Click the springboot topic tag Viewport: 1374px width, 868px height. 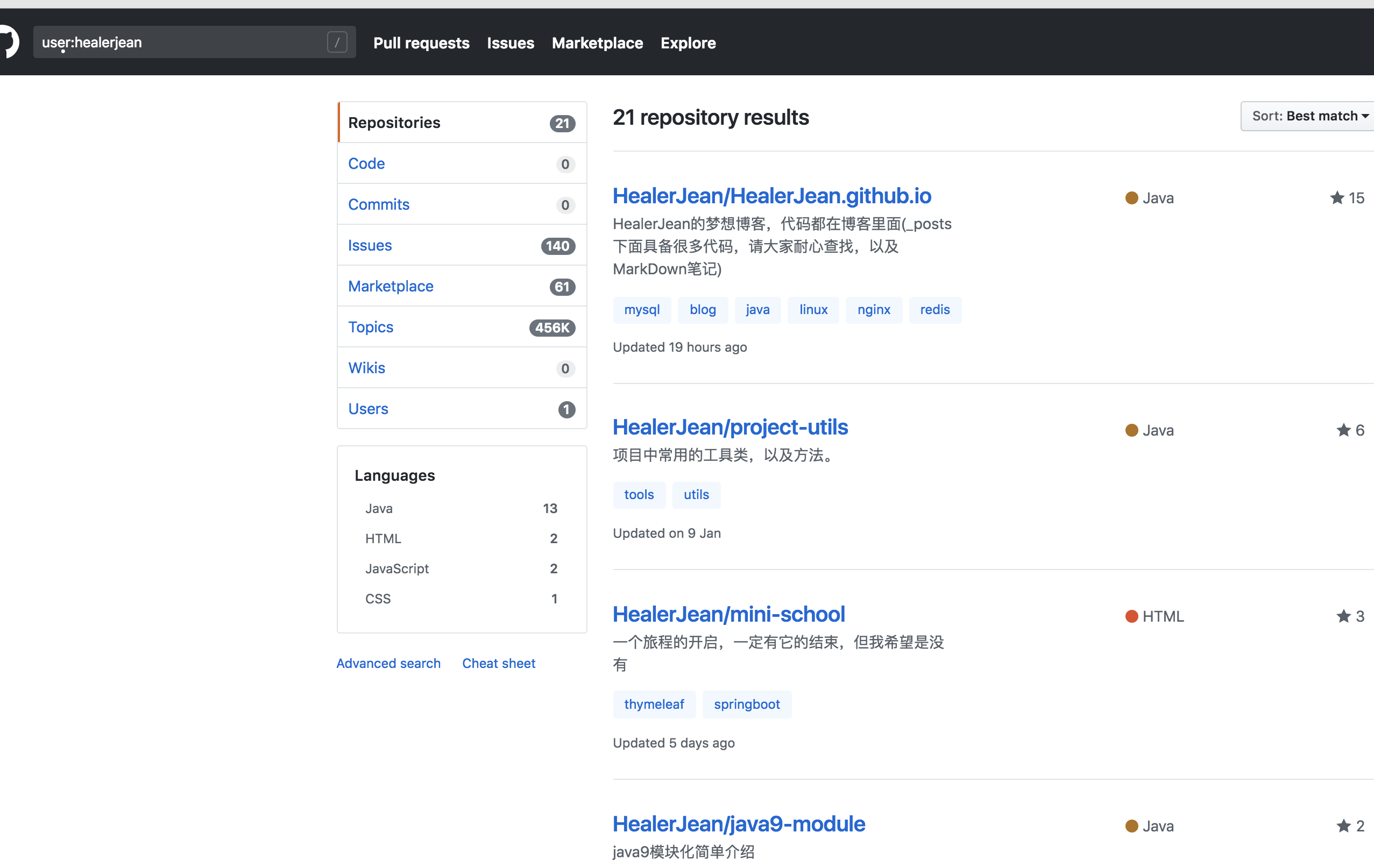tap(746, 705)
